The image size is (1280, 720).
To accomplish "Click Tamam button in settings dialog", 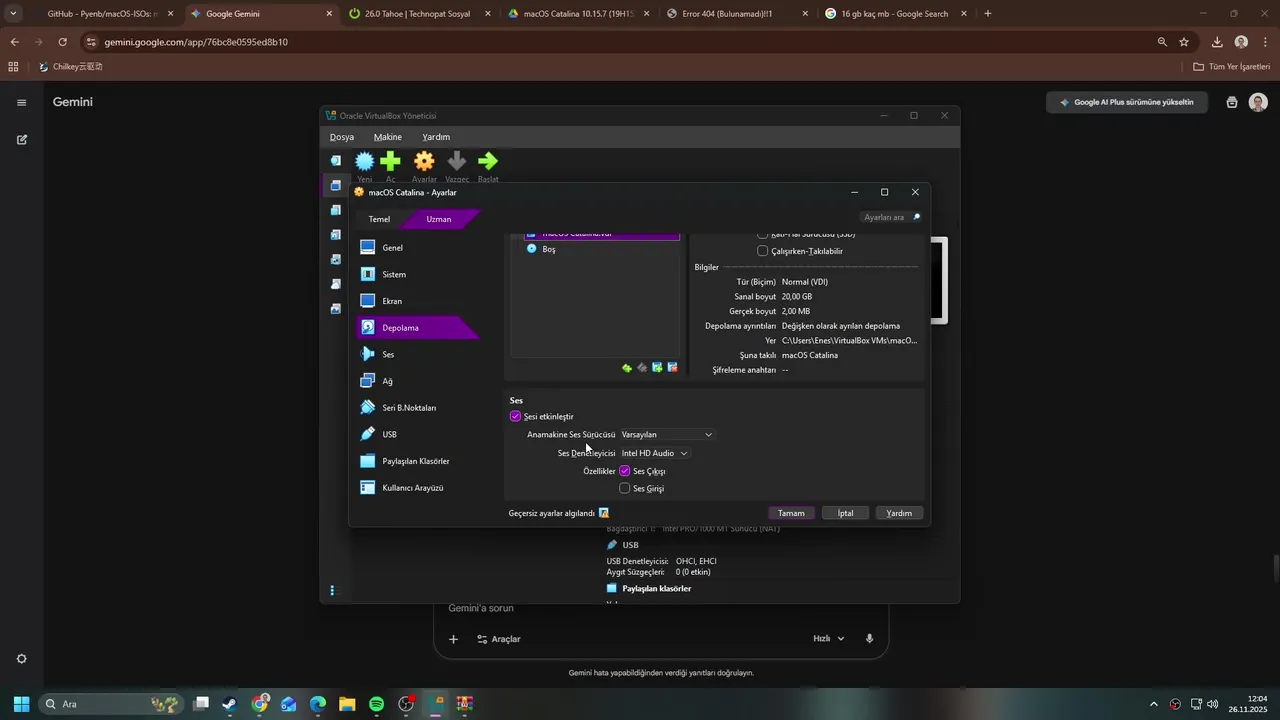I will click(x=791, y=513).
